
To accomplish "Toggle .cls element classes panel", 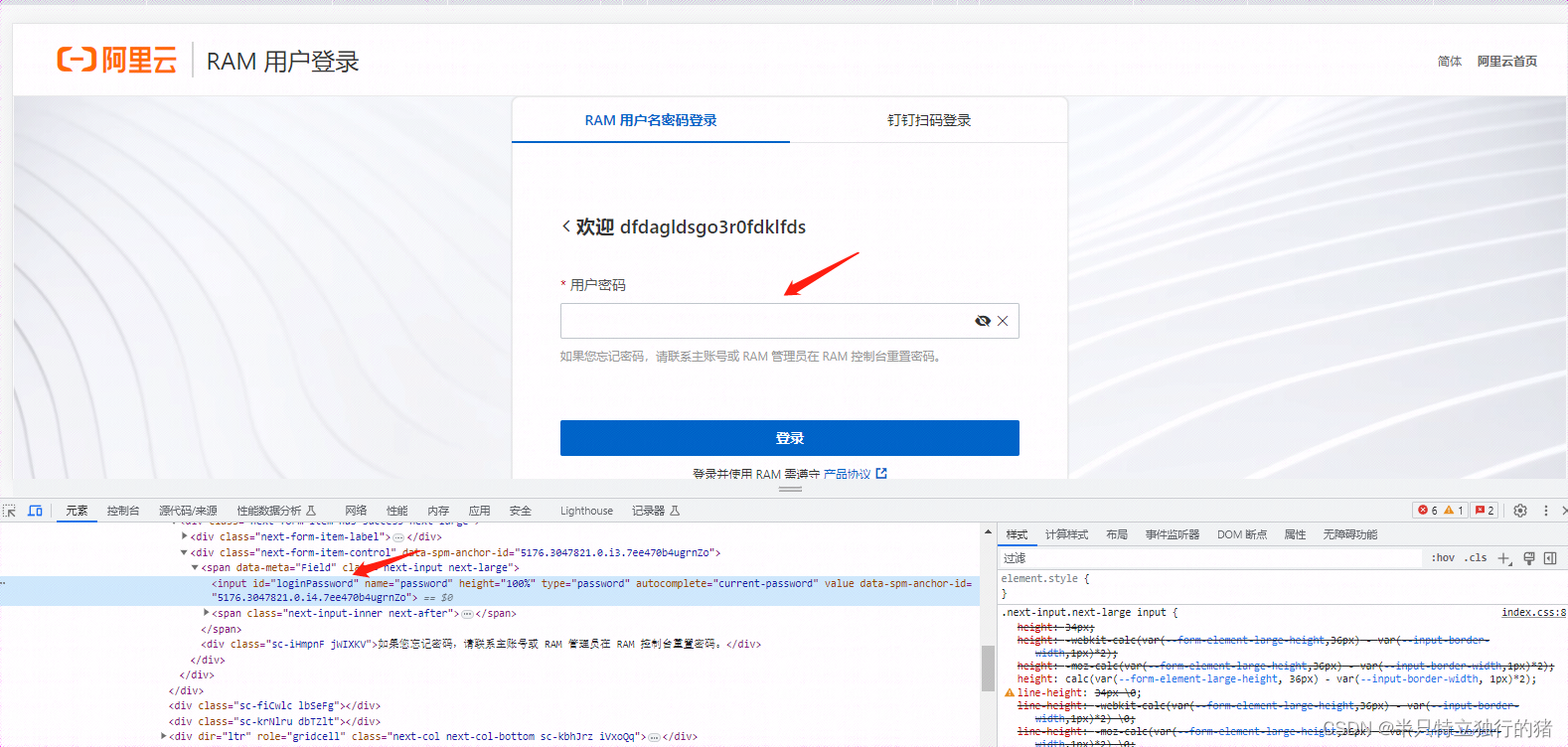I will [x=1477, y=558].
